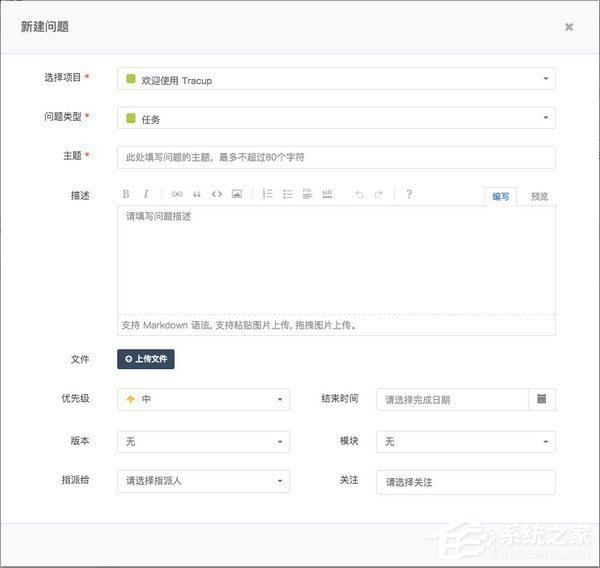Insert a code block in the description

point(217,194)
